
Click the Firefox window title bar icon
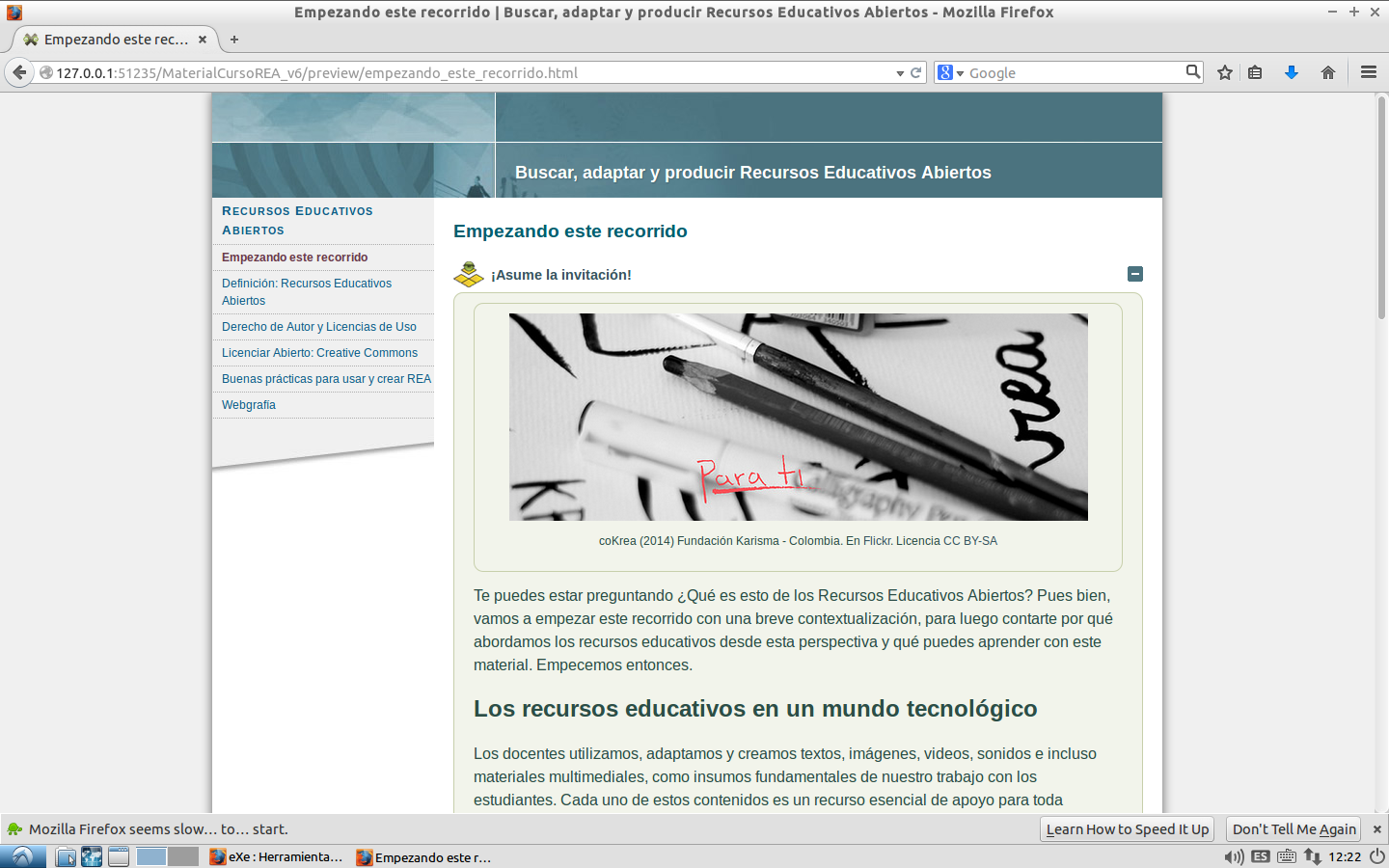[14, 12]
